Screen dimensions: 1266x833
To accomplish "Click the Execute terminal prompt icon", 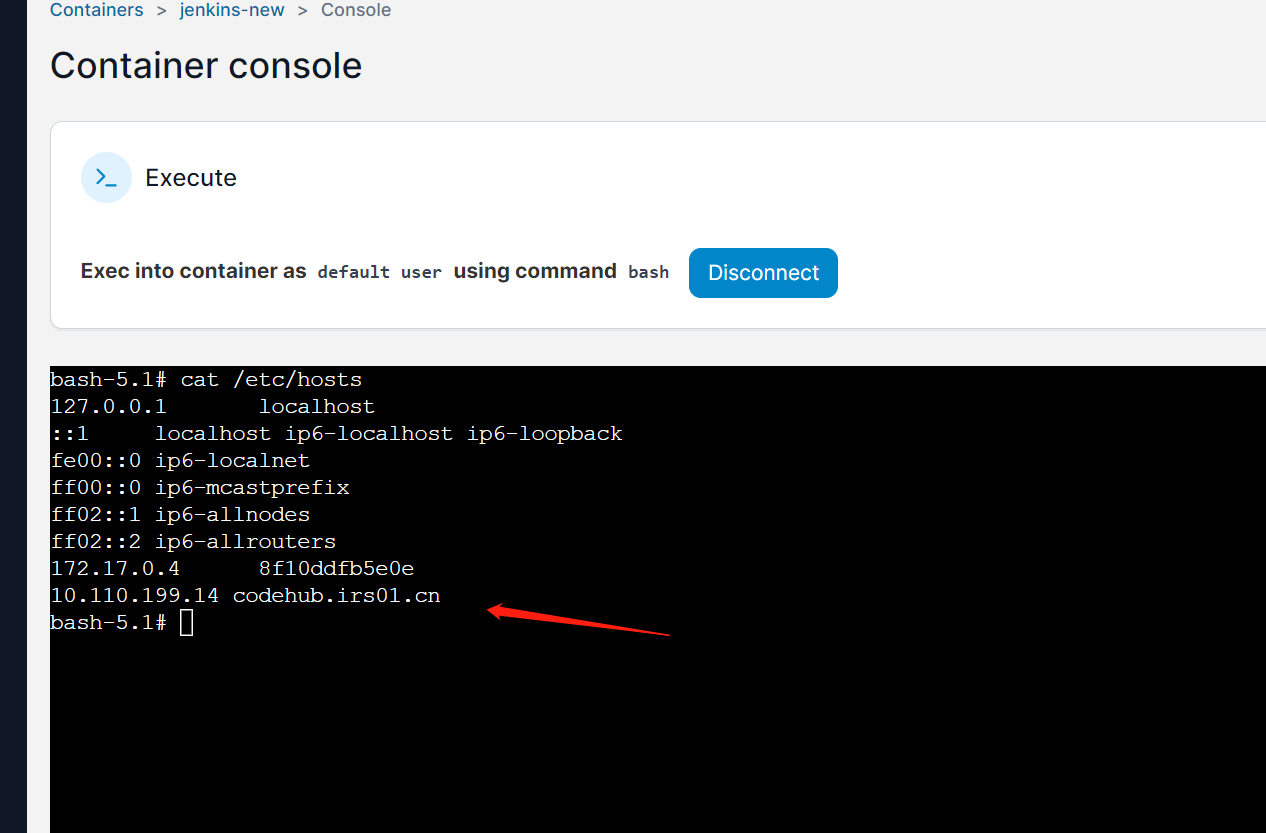I will pyautogui.click(x=106, y=178).
